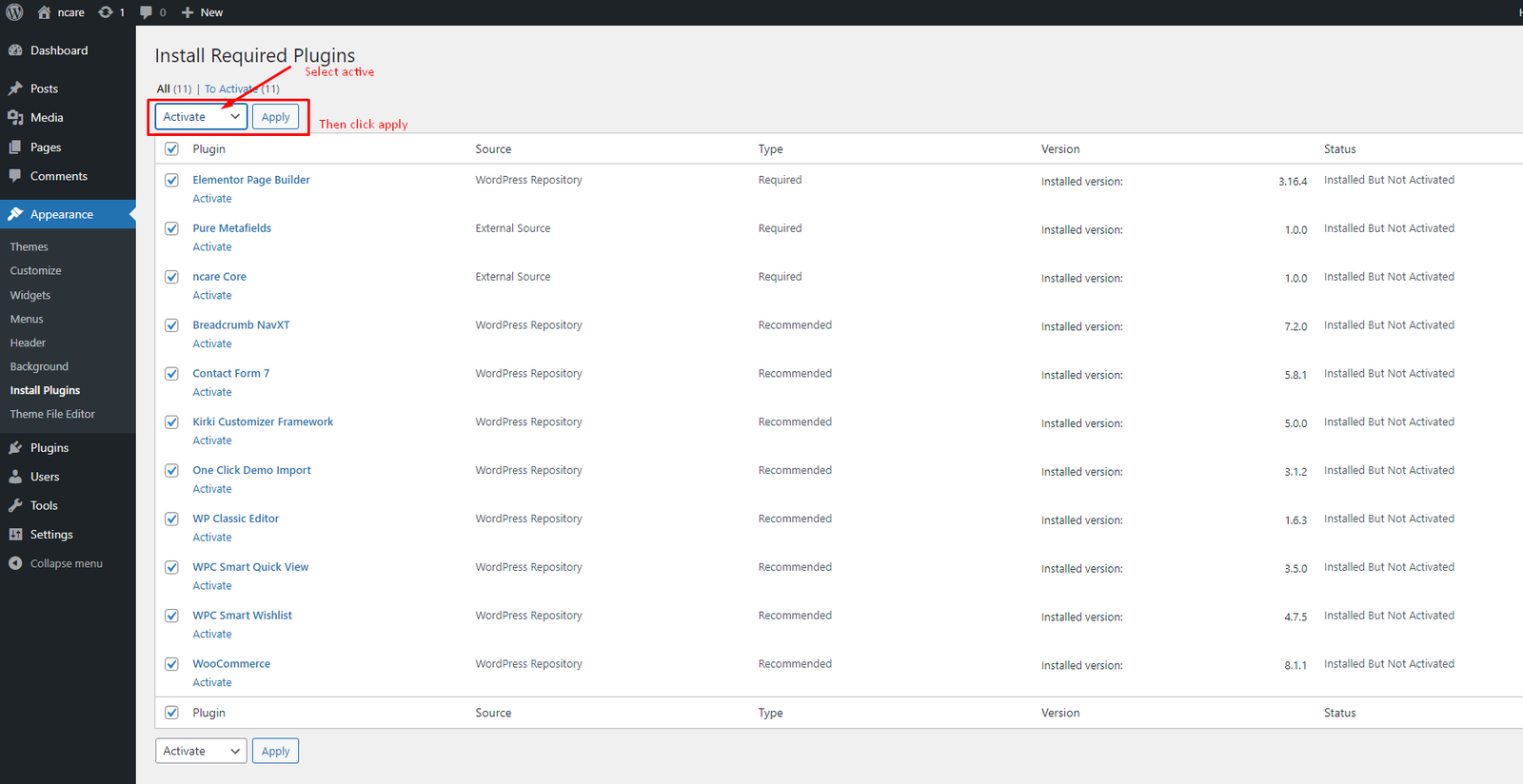Click the bottom Apply button

pyautogui.click(x=275, y=751)
